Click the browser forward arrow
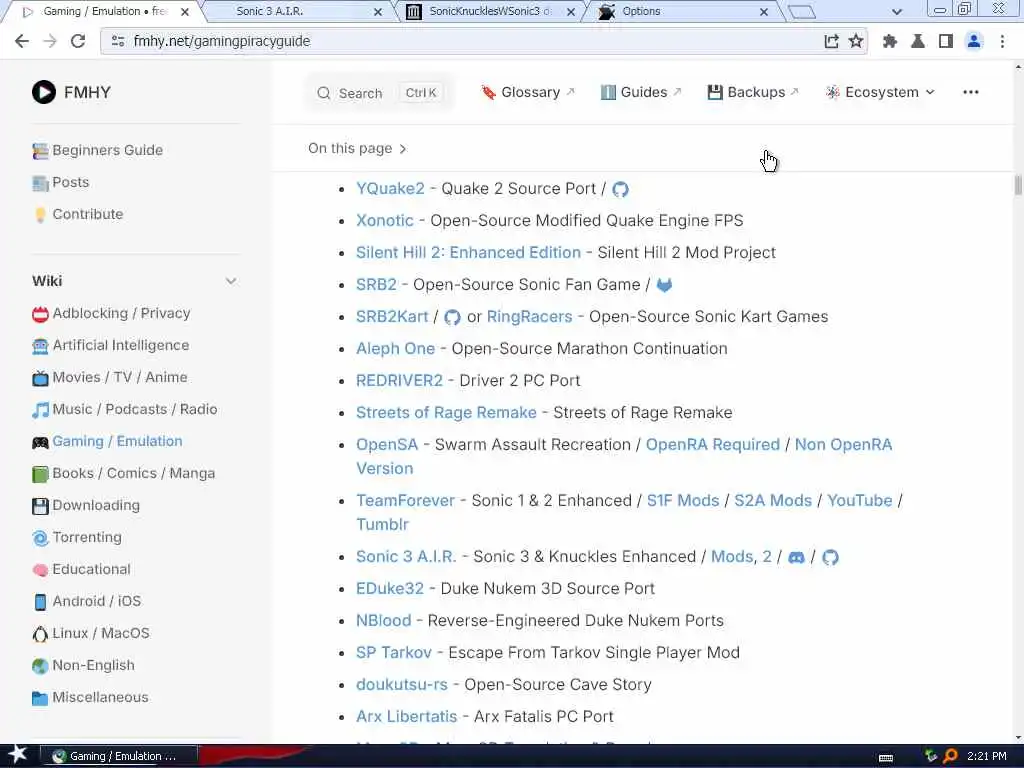 click(x=50, y=41)
